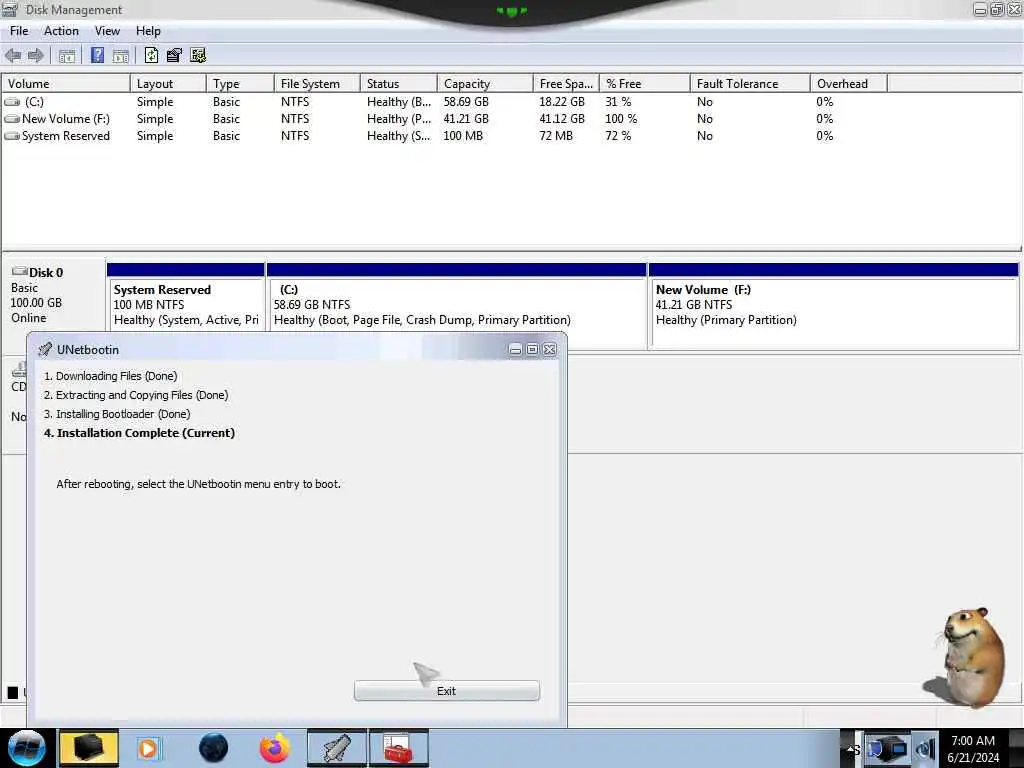Open the Help menu
Screen dimensions: 1024x768
148,31
